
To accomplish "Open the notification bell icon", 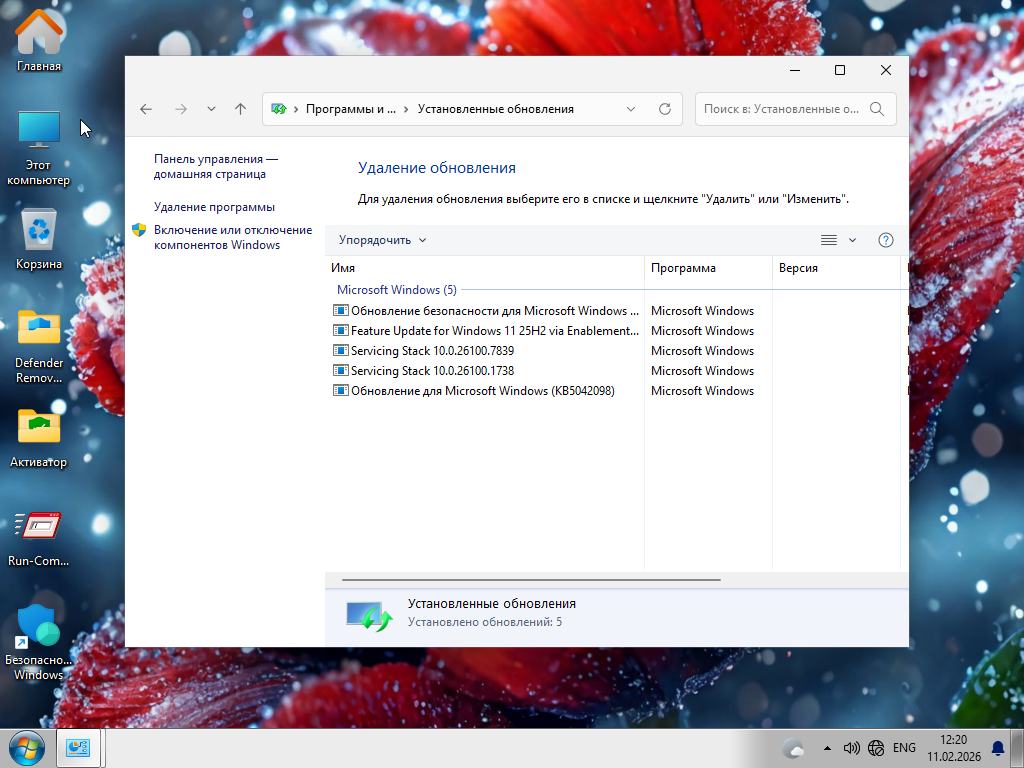I will point(997,748).
